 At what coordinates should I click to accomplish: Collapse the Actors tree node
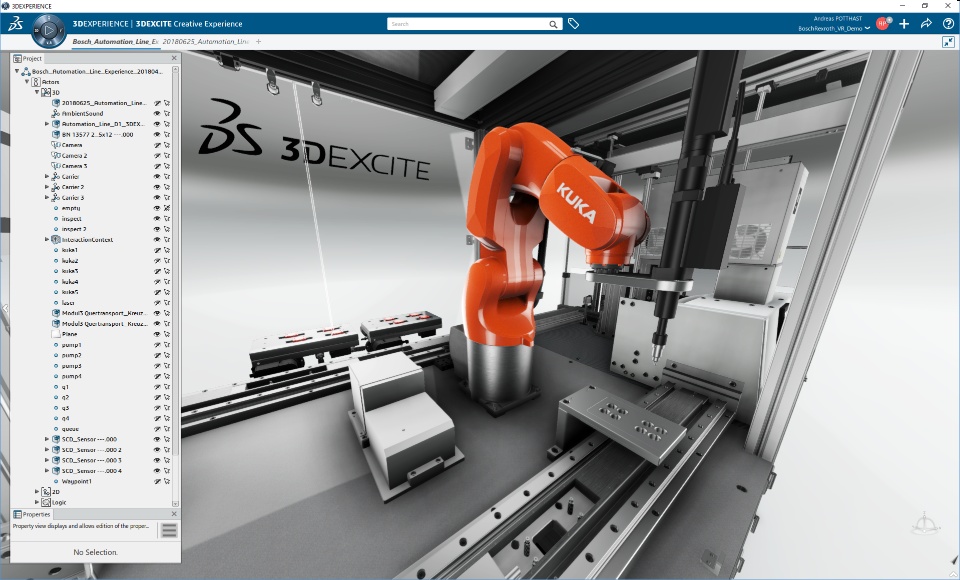[x=27, y=81]
